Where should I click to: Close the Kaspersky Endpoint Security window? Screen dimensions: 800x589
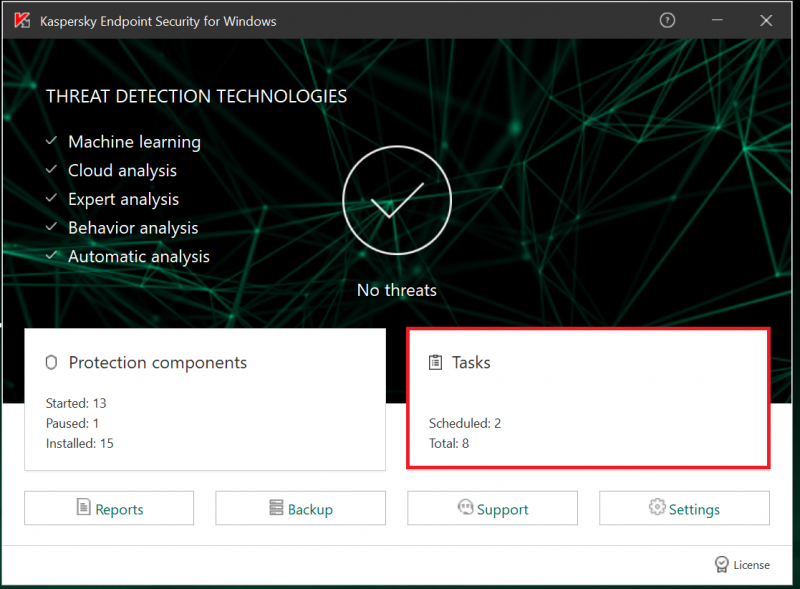click(766, 20)
